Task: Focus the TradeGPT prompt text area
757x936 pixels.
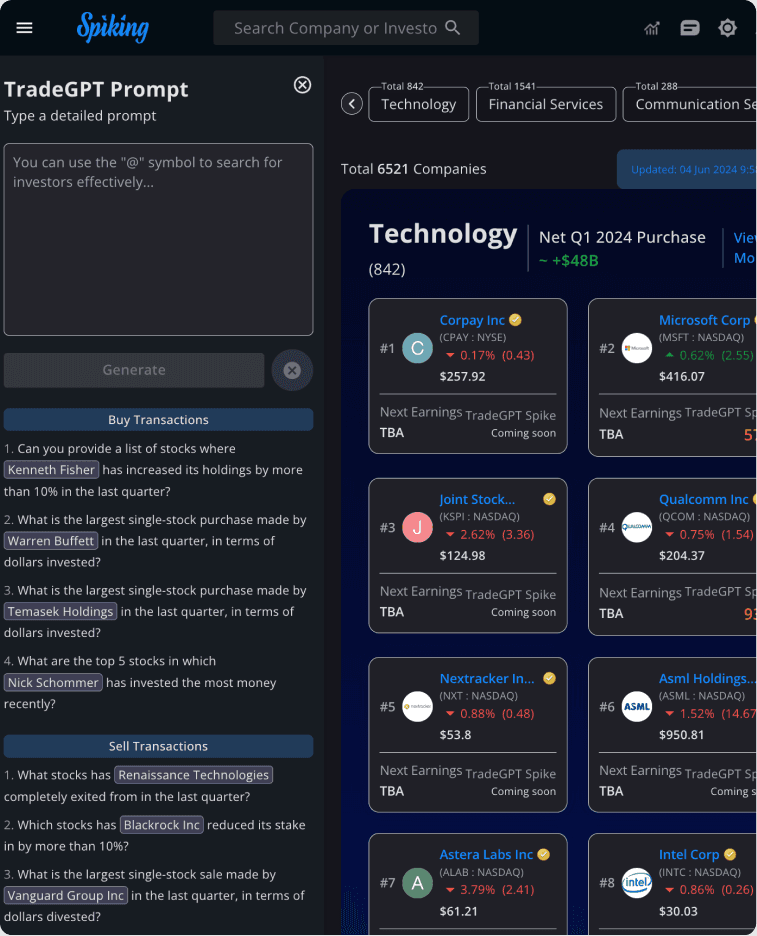Action: [x=158, y=239]
